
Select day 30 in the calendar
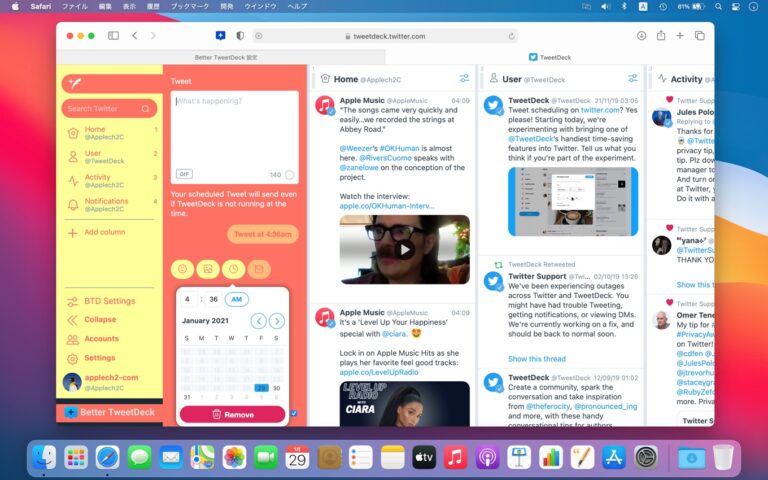tap(277, 388)
